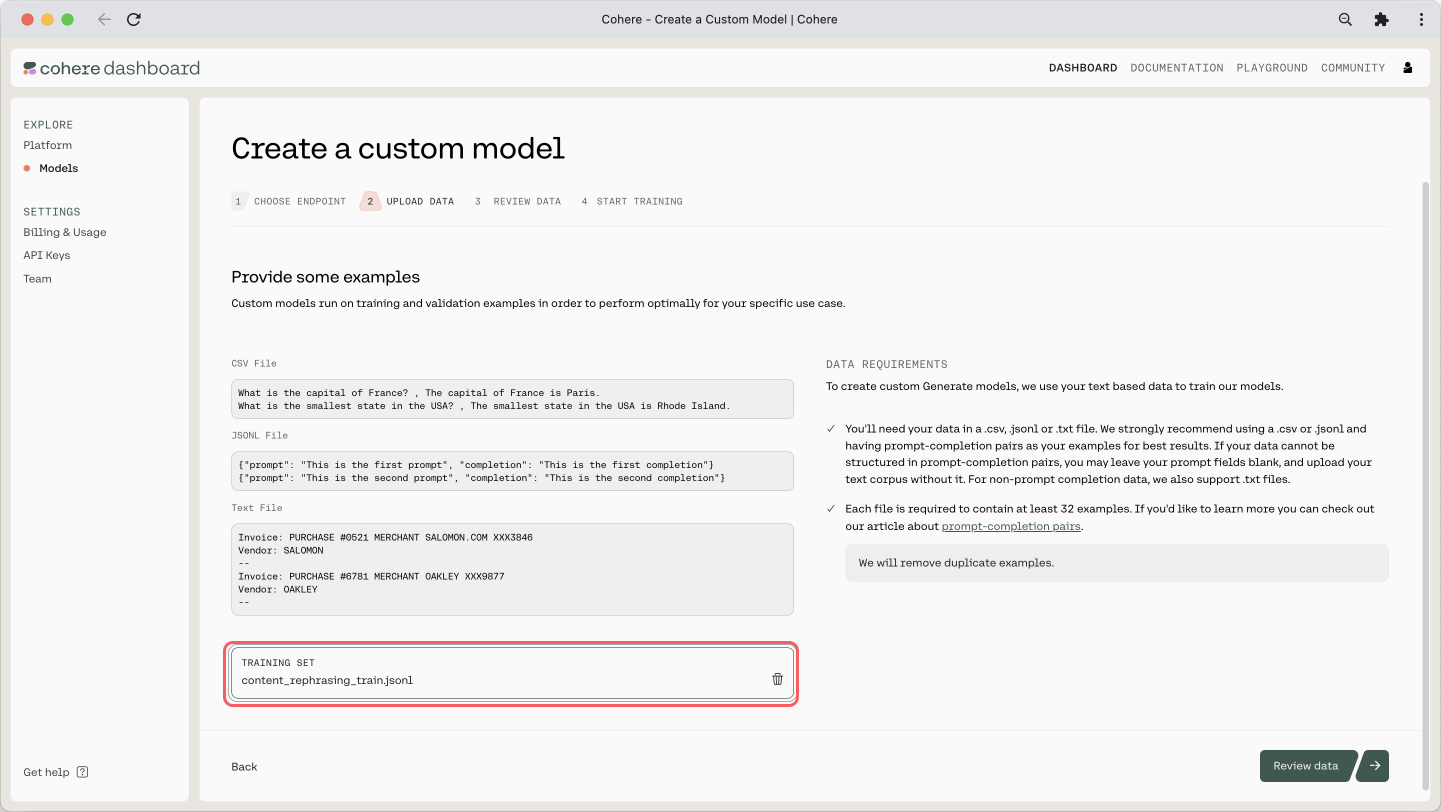This screenshot has width=1441, height=812.
Task: Click the Cohere dashboard logo
Action: (x=112, y=68)
